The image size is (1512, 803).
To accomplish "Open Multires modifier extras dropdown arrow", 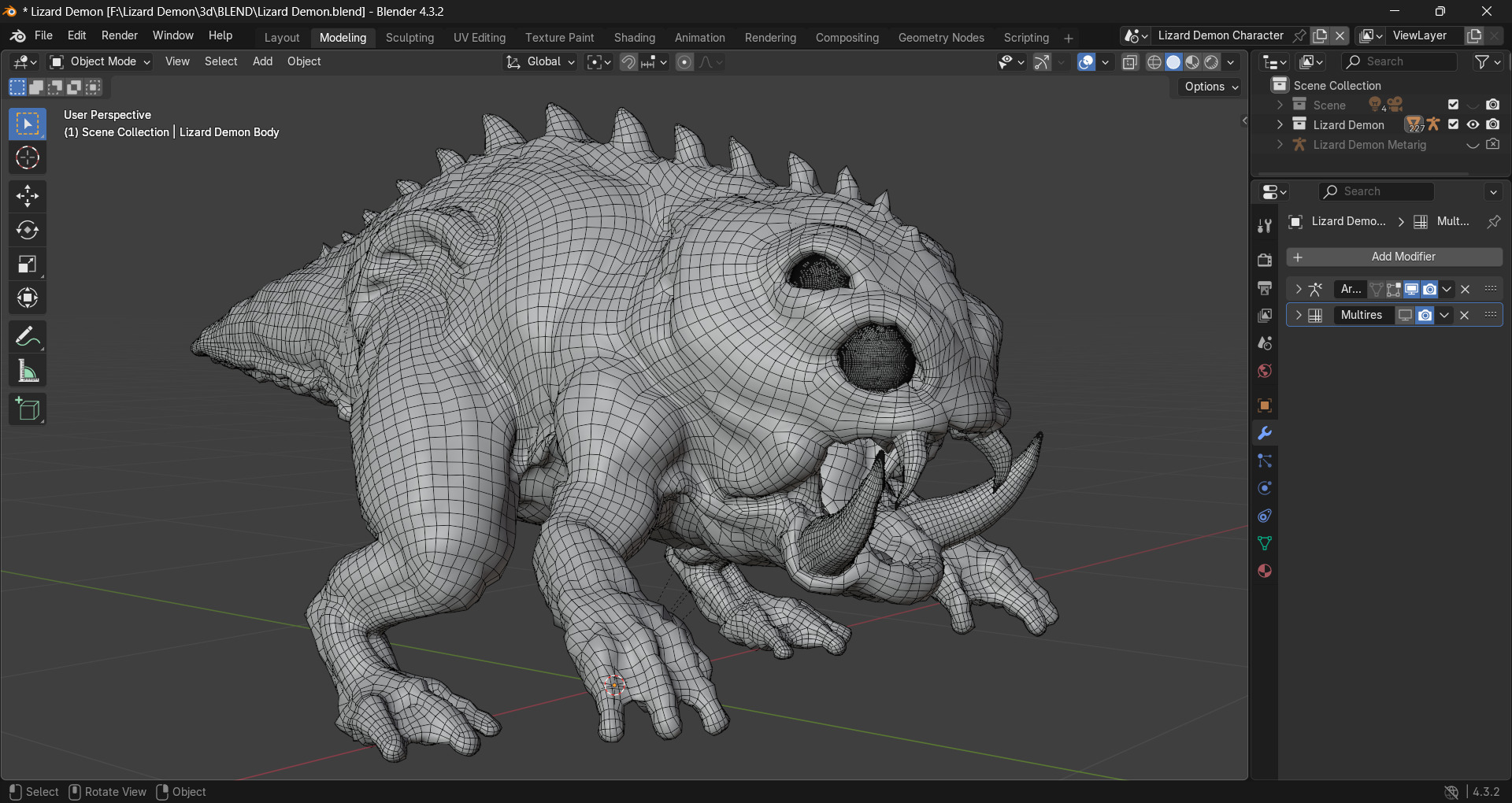I will coord(1444,315).
